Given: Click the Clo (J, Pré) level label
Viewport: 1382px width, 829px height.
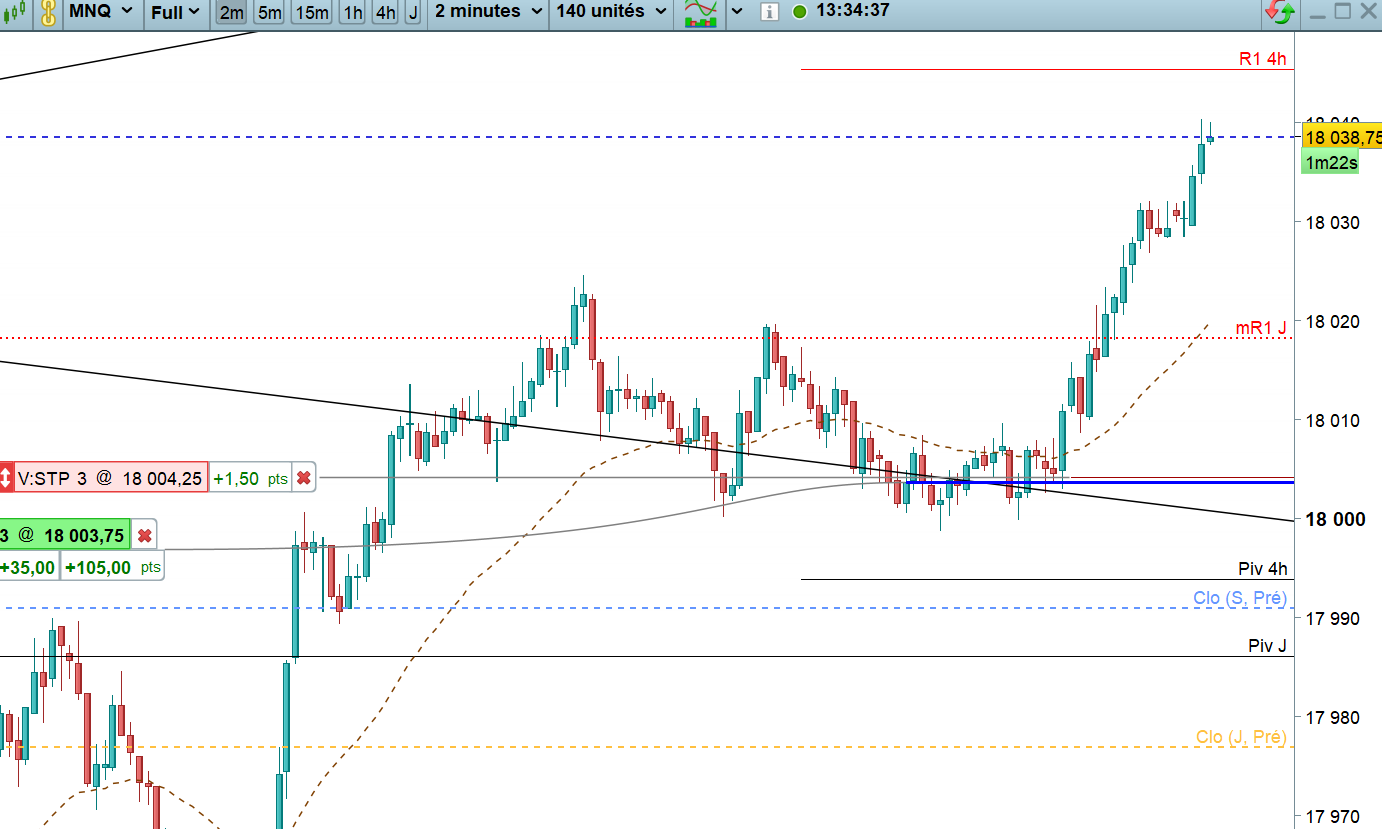Looking at the screenshot, I should click(1241, 738).
